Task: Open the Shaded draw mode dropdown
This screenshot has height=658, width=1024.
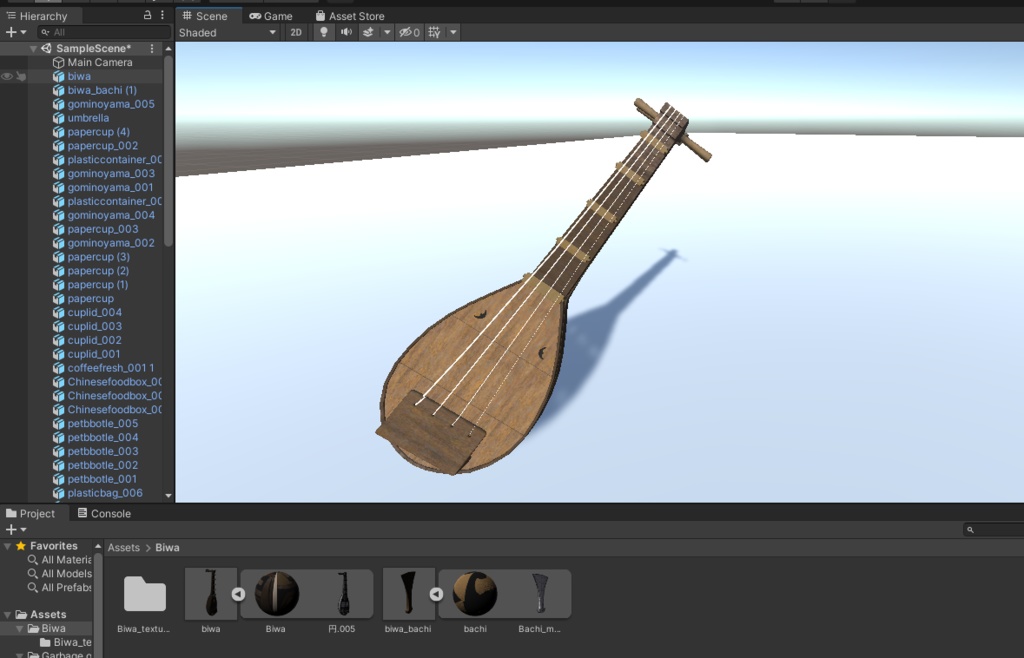Action: pos(228,31)
